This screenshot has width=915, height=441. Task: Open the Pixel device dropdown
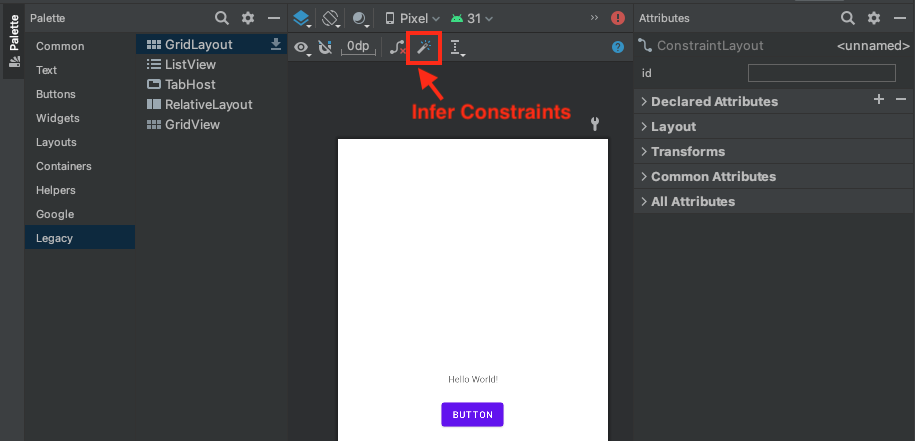tap(412, 19)
